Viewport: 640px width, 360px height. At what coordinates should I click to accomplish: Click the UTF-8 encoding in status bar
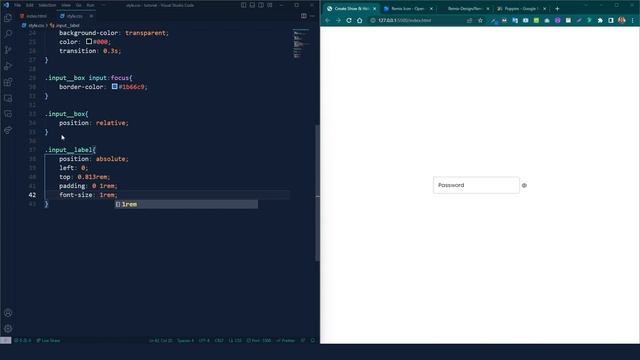(204, 340)
